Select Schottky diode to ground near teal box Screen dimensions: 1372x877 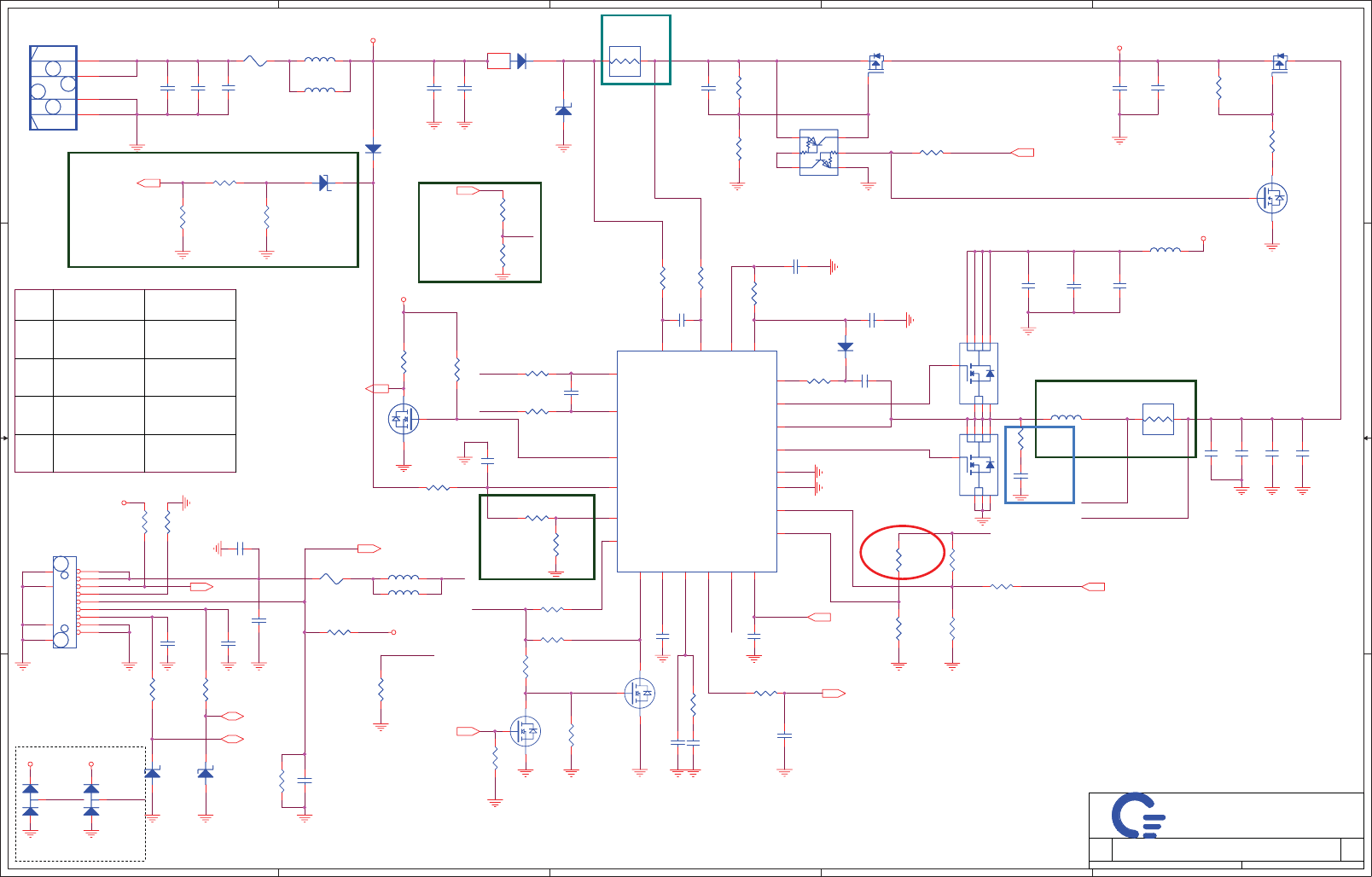(x=563, y=110)
